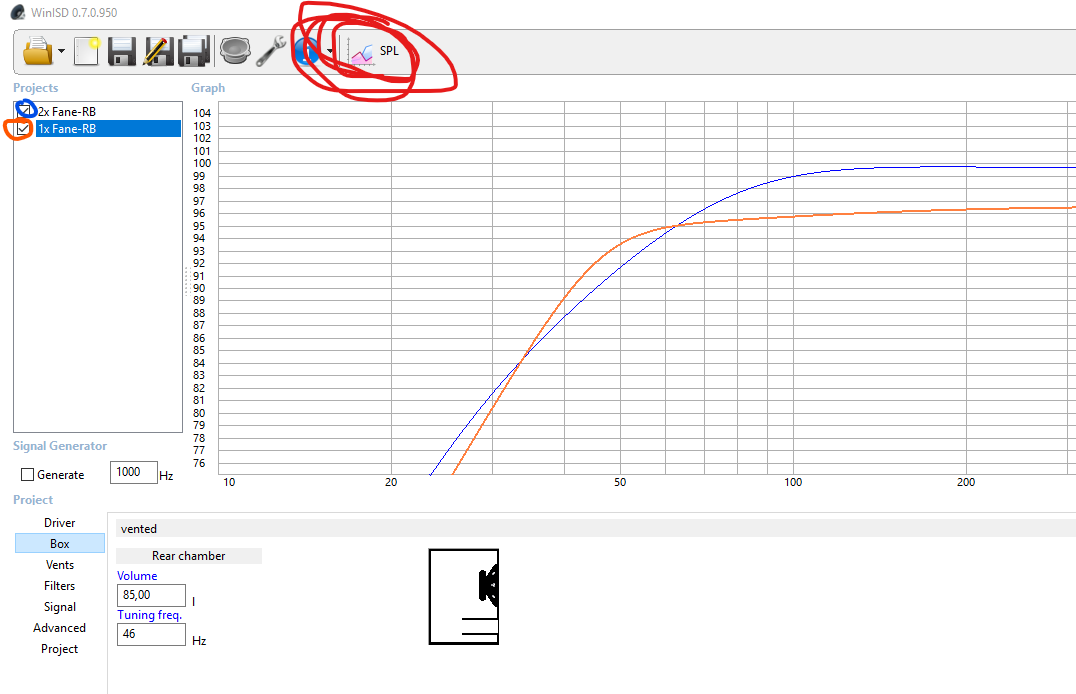Open the SPL graph type selector
This screenshot has height=694, width=1076.
pos(374,51)
